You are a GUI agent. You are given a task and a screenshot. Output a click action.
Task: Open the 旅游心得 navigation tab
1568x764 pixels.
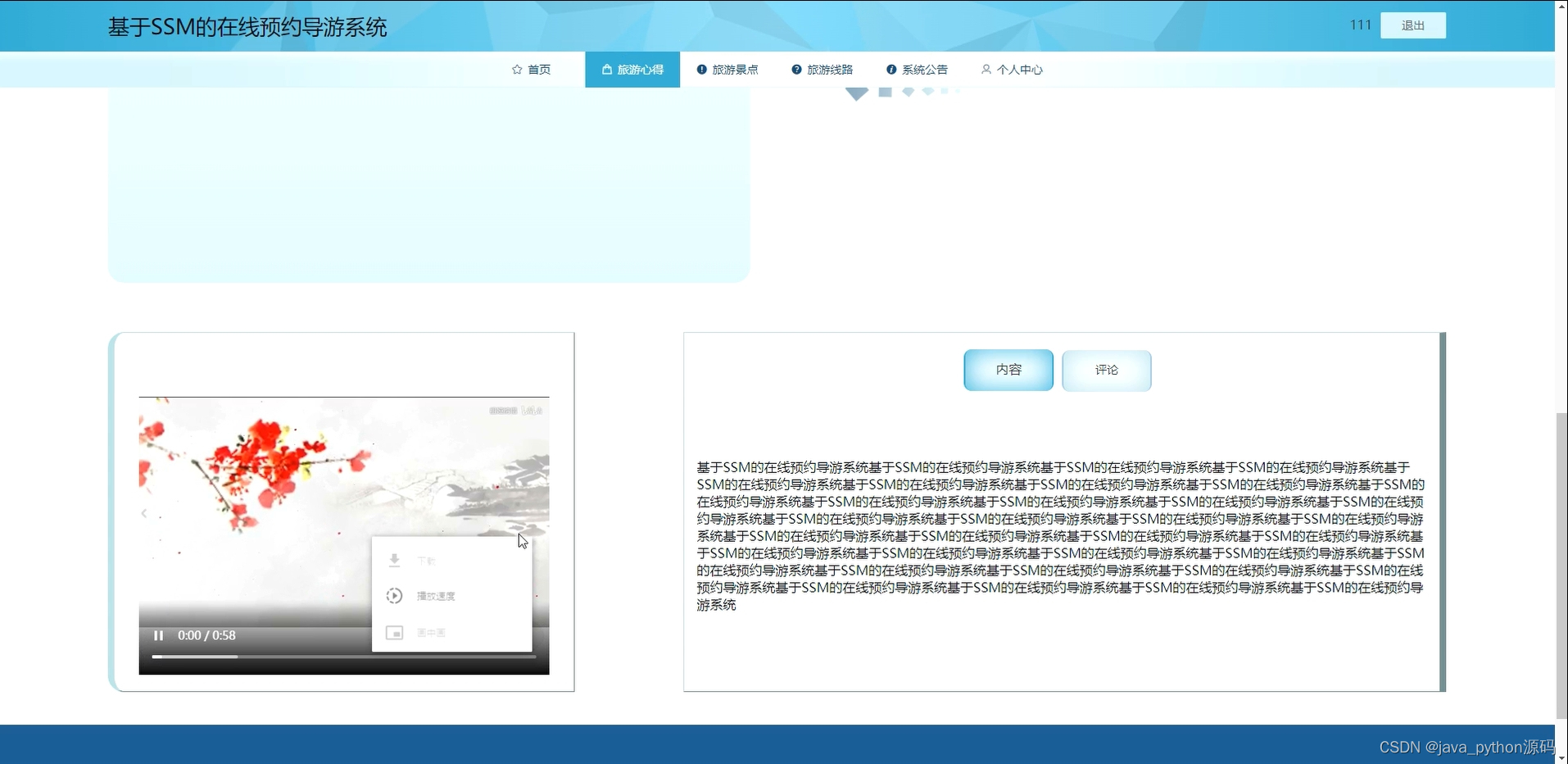pos(632,70)
